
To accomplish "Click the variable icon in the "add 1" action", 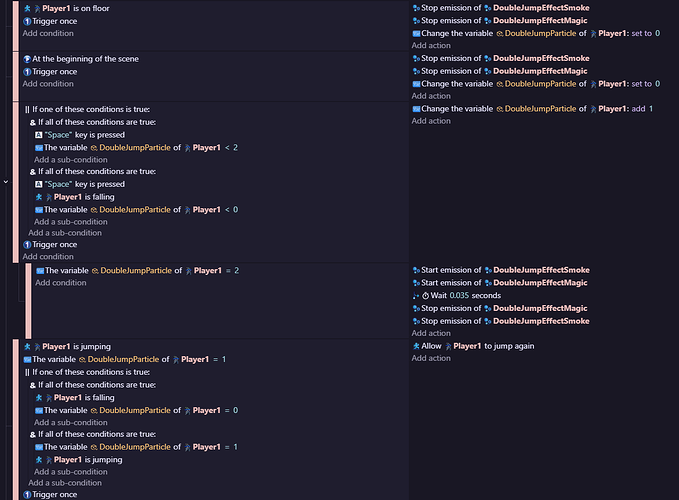I will click(x=416, y=109).
